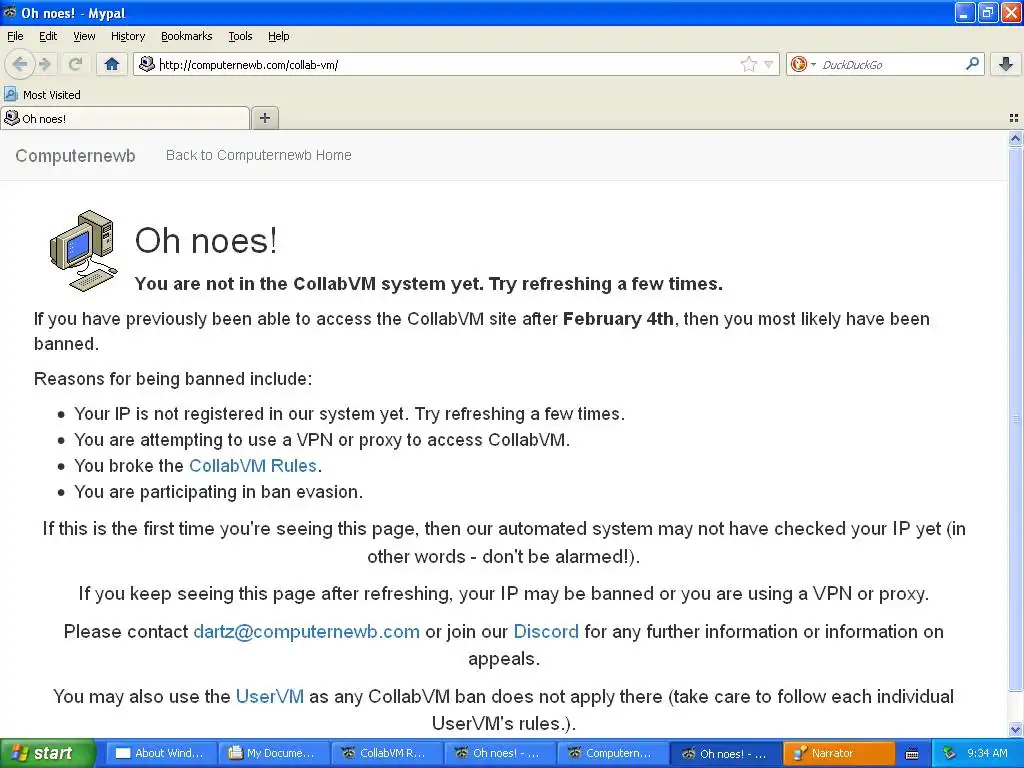Switch to the My Docume... taskbar window

[x=272, y=753]
